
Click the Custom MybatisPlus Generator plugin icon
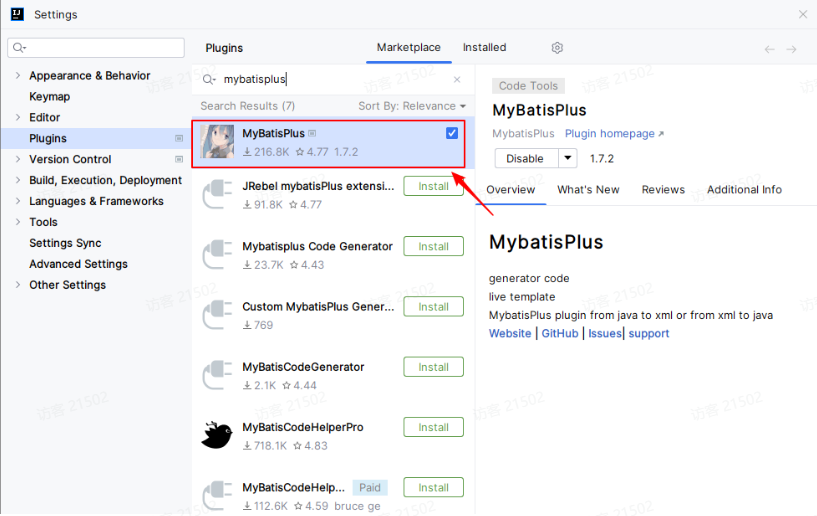217,315
